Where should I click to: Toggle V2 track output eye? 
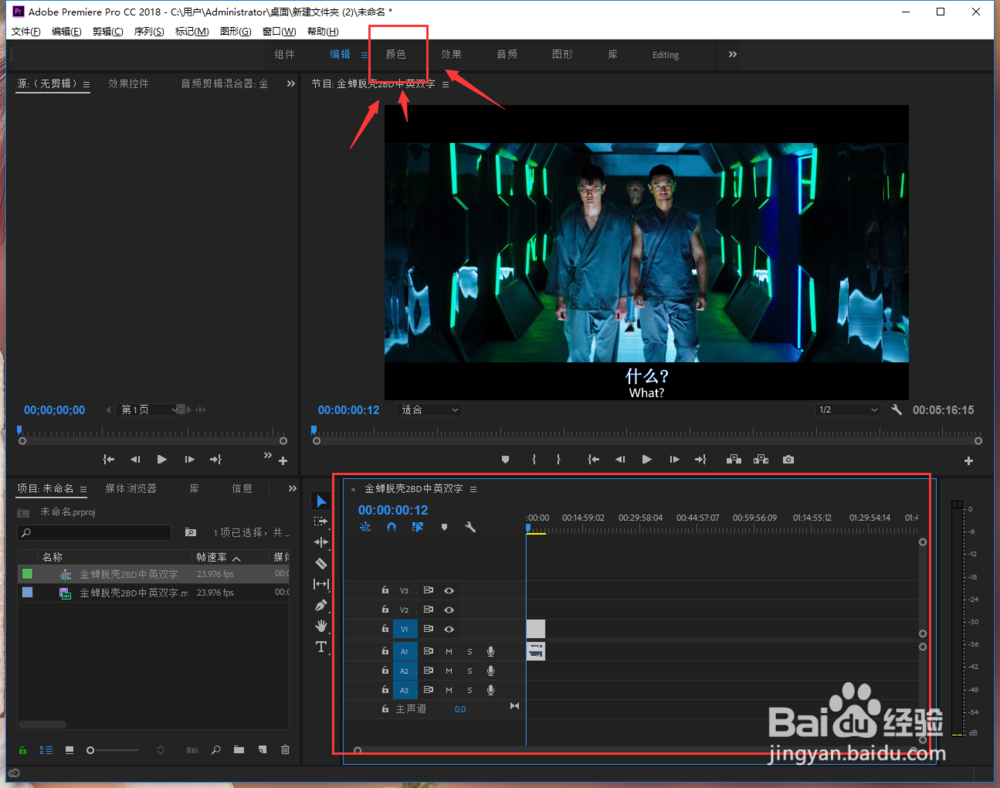click(449, 610)
